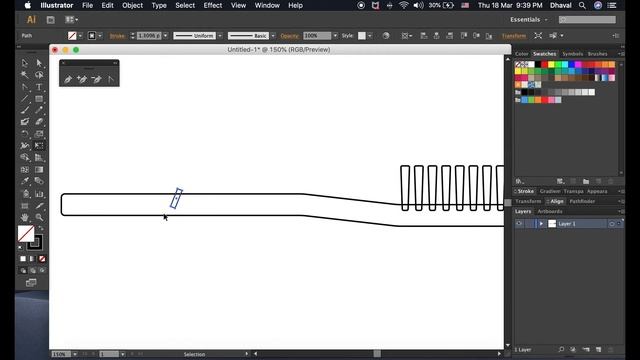Activate the Zoom tool
640x360 pixels.
(39, 217)
